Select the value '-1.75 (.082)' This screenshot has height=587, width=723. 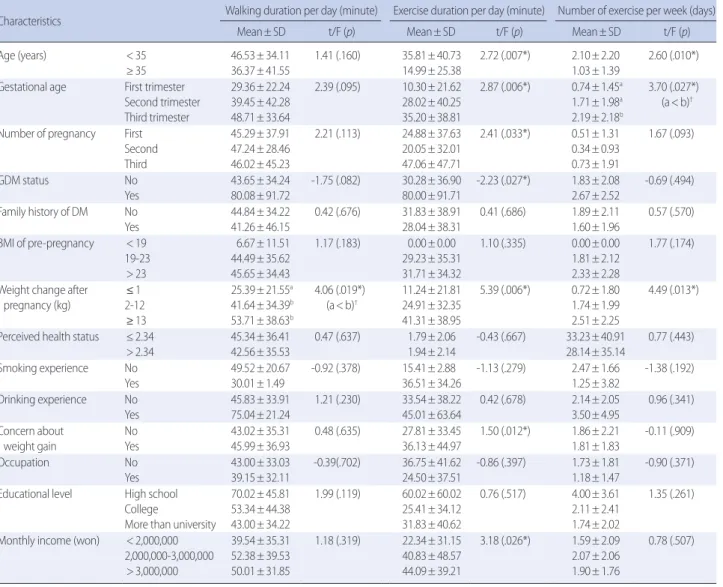click(x=336, y=180)
